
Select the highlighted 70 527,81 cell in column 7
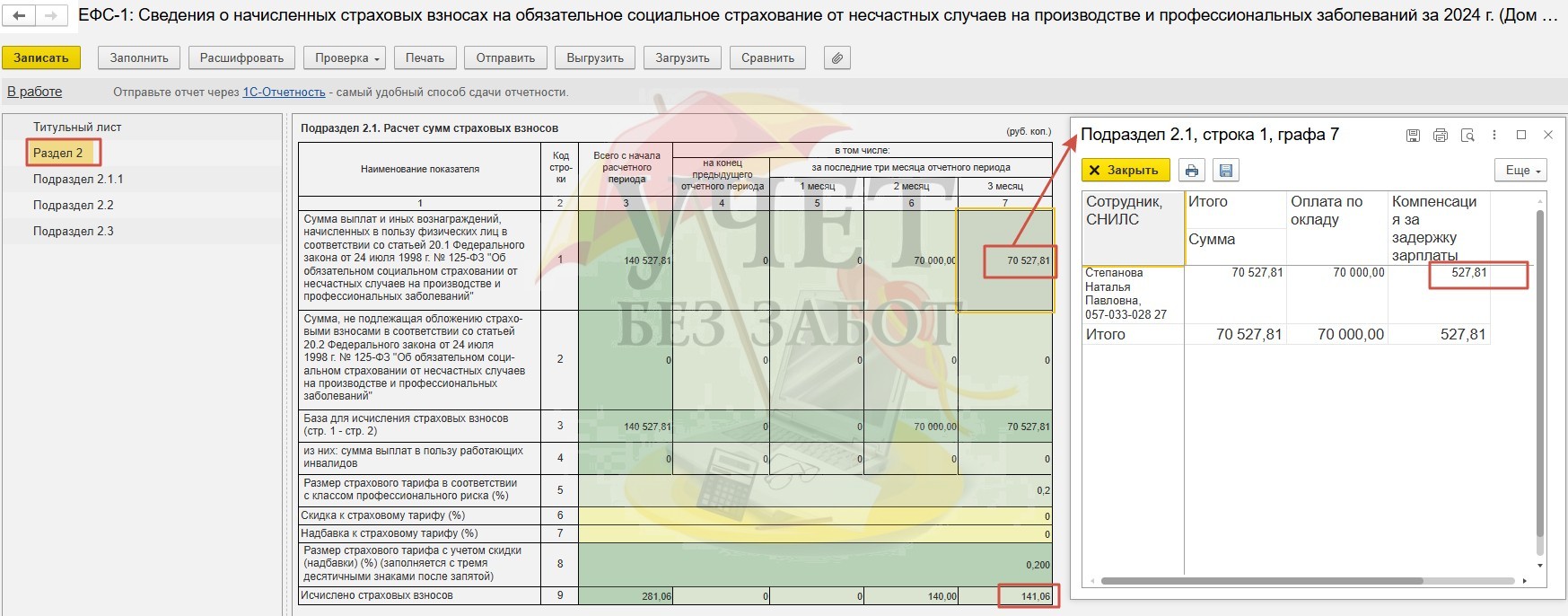[x=1005, y=261]
